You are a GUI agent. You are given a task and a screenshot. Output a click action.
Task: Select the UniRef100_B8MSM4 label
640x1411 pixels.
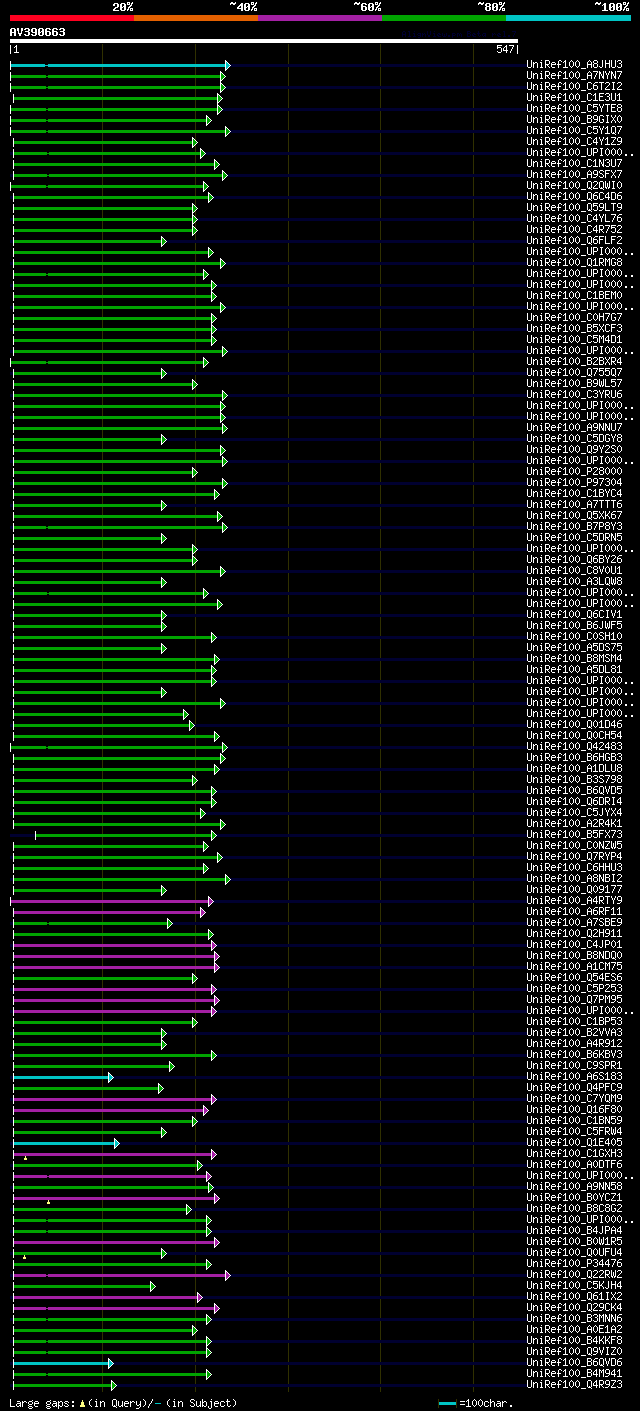(575, 658)
